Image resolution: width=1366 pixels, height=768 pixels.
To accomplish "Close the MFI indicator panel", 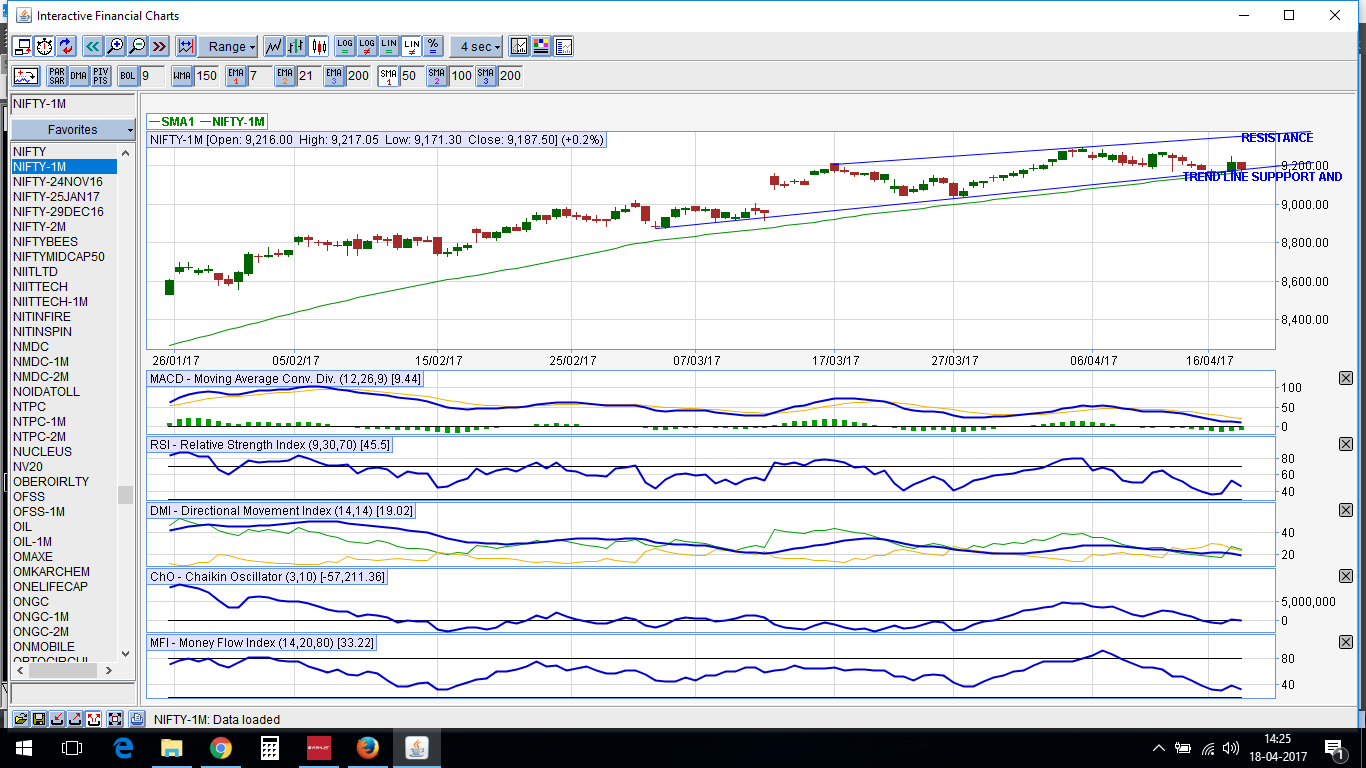I will [x=1345, y=642].
